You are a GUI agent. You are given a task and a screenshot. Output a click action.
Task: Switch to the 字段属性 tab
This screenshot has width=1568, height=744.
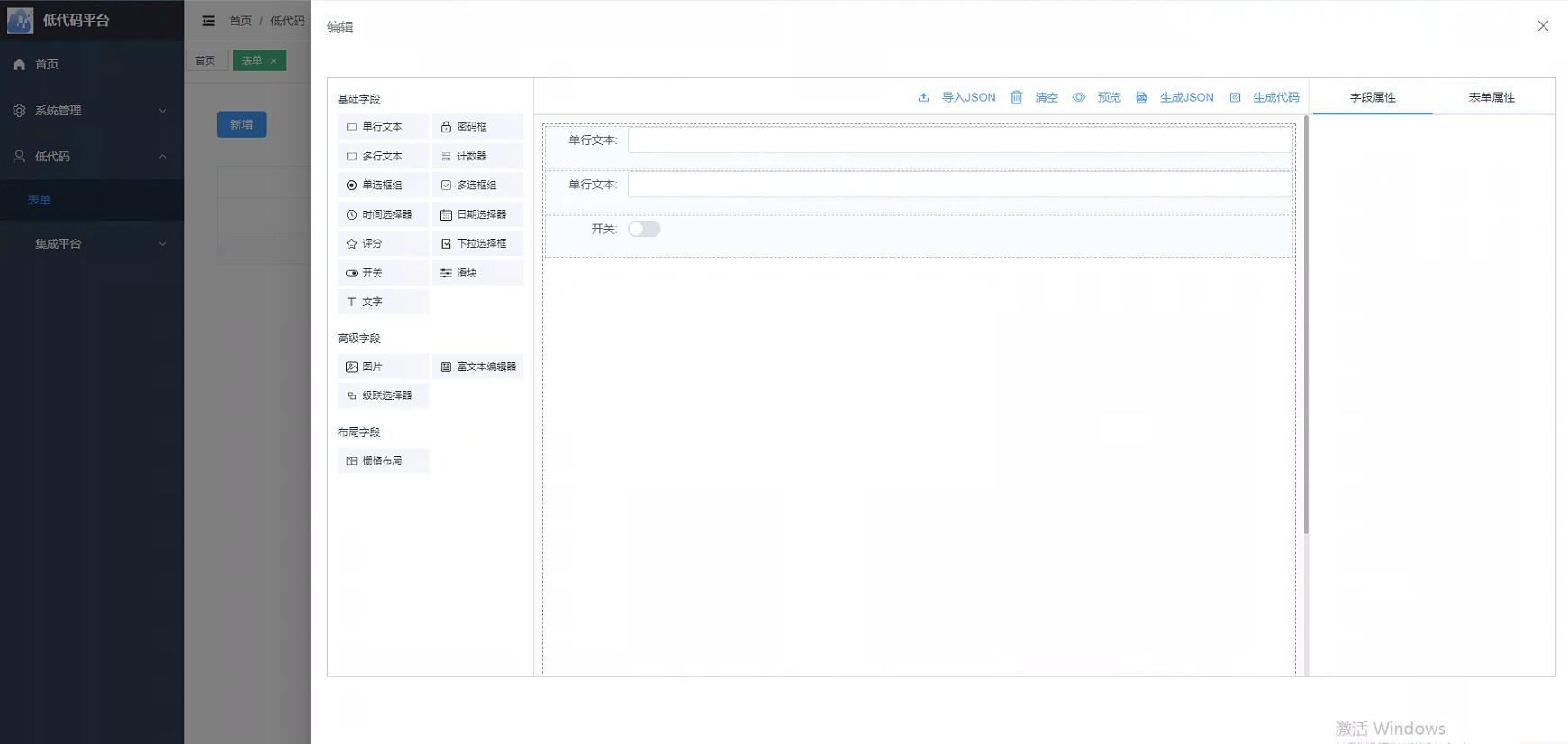tap(1373, 97)
